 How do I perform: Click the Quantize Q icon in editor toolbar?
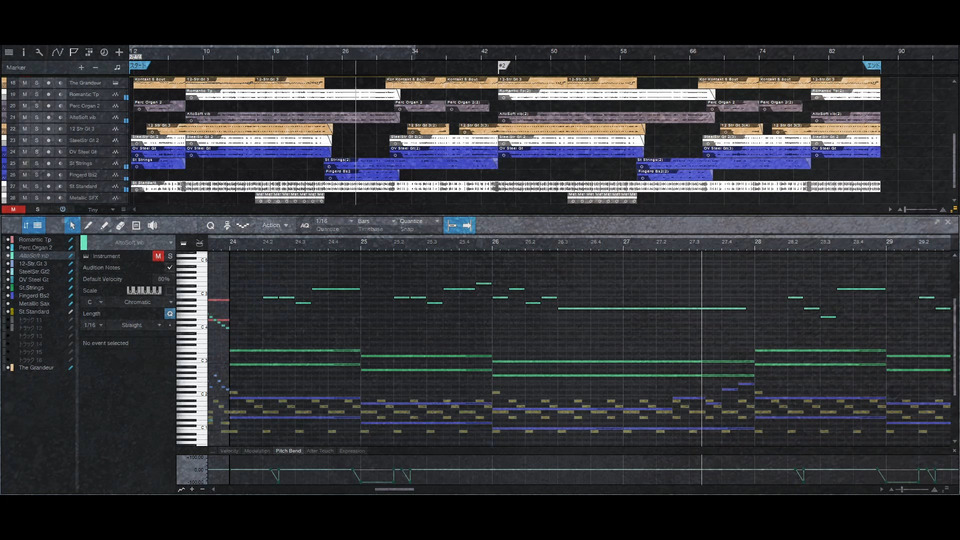click(210, 225)
